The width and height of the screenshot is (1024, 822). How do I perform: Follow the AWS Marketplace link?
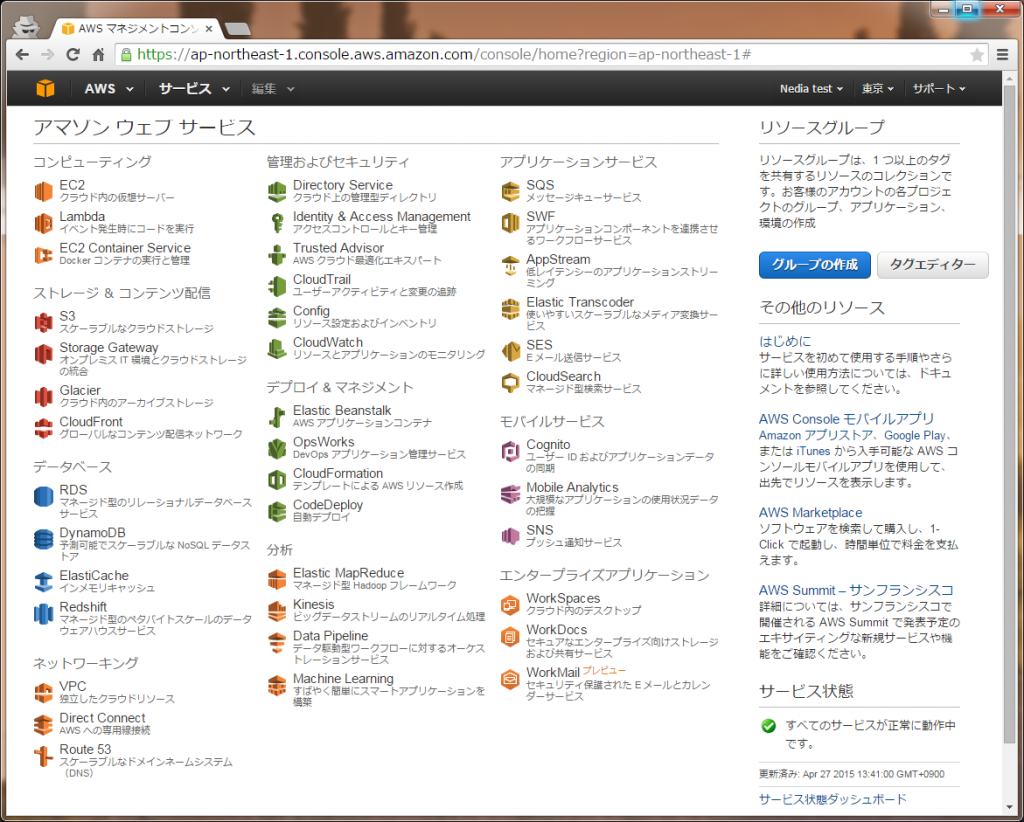[x=810, y=513]
